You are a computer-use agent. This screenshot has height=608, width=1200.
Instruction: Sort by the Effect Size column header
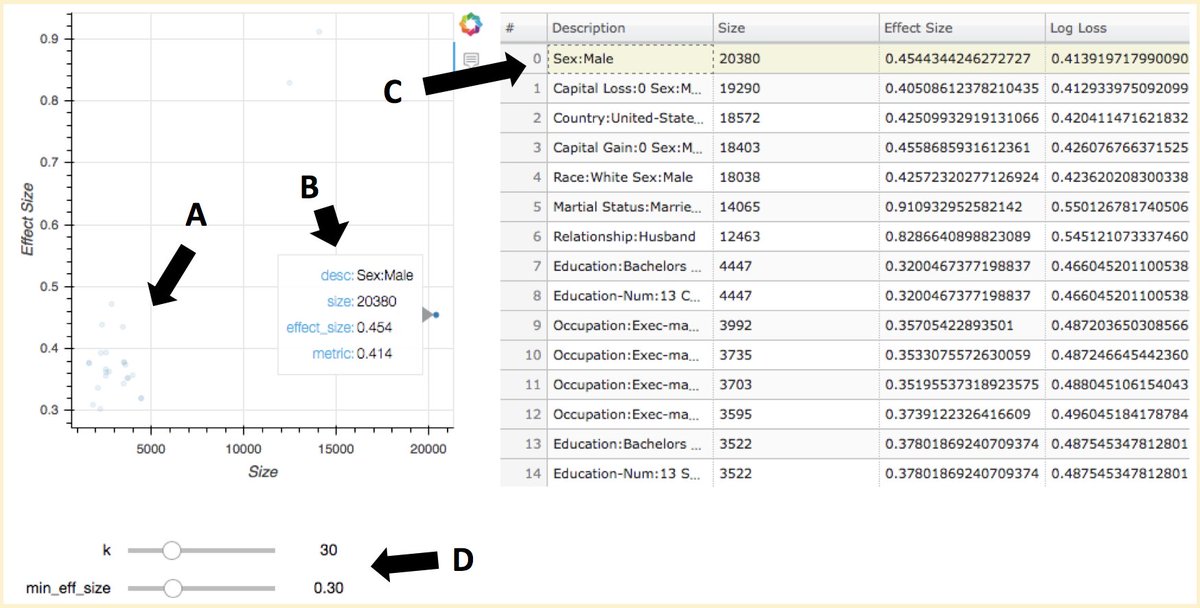960,29
